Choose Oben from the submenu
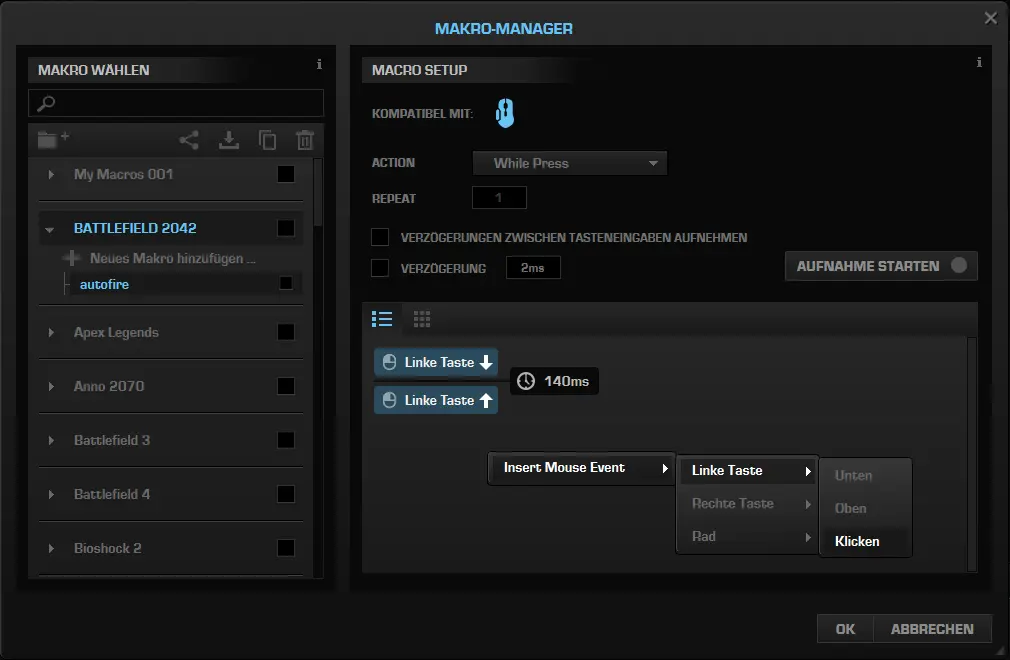 pos(865,509)
